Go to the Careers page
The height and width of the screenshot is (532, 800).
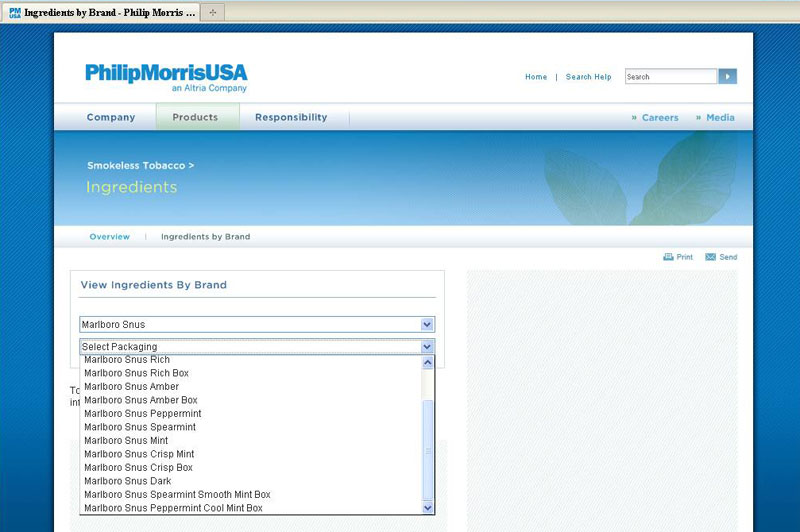click(x=659, y=117)
